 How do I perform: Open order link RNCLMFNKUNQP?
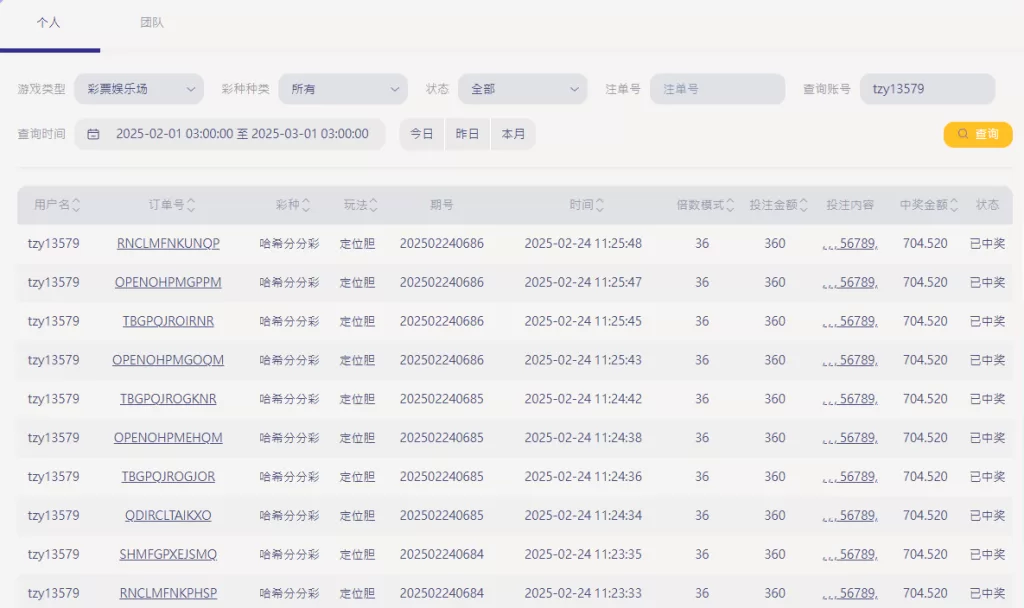click(x=168, y=244)
